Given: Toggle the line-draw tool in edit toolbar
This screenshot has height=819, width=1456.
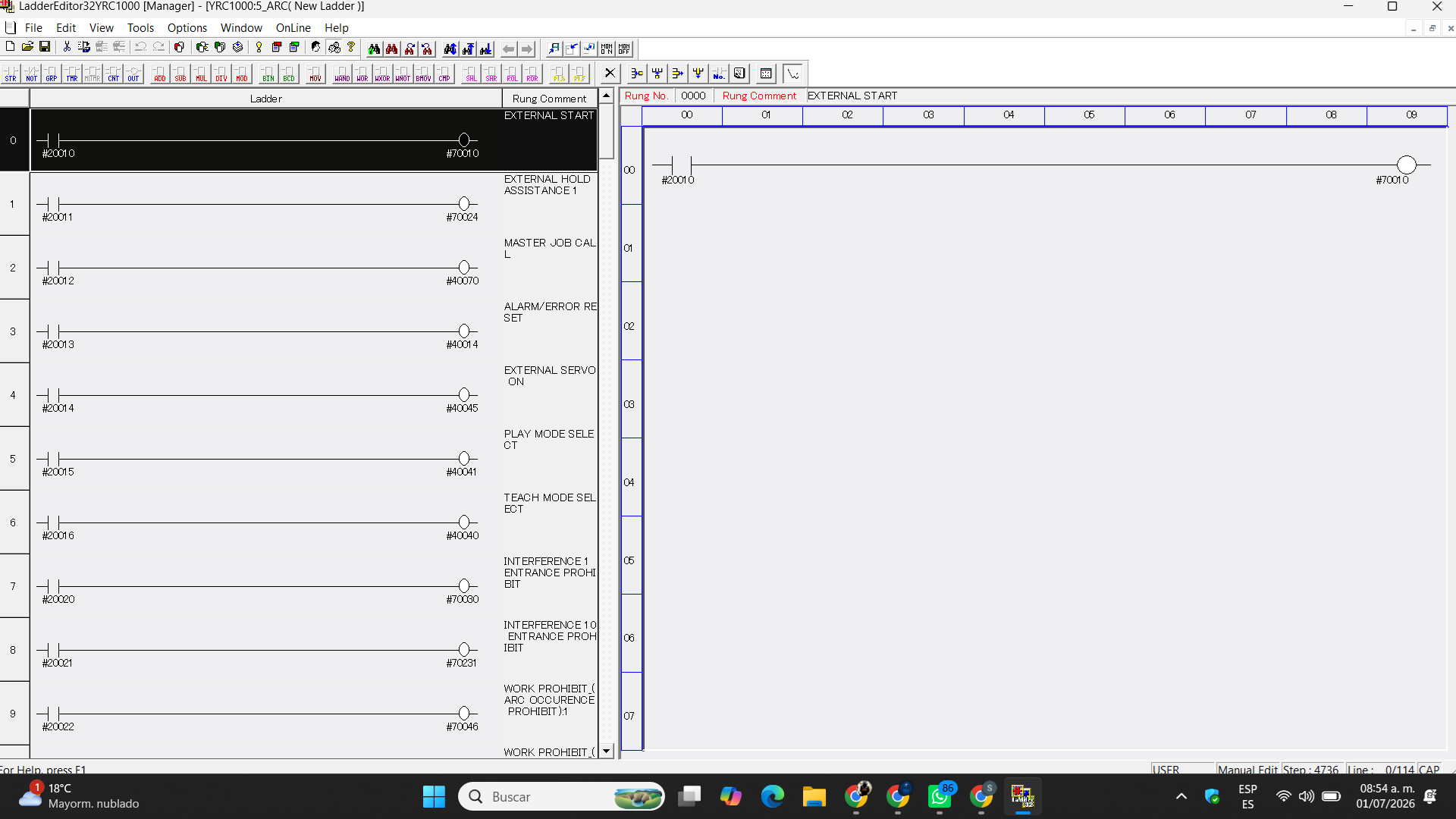Looking at the screenshot, I should click(792, 74).
